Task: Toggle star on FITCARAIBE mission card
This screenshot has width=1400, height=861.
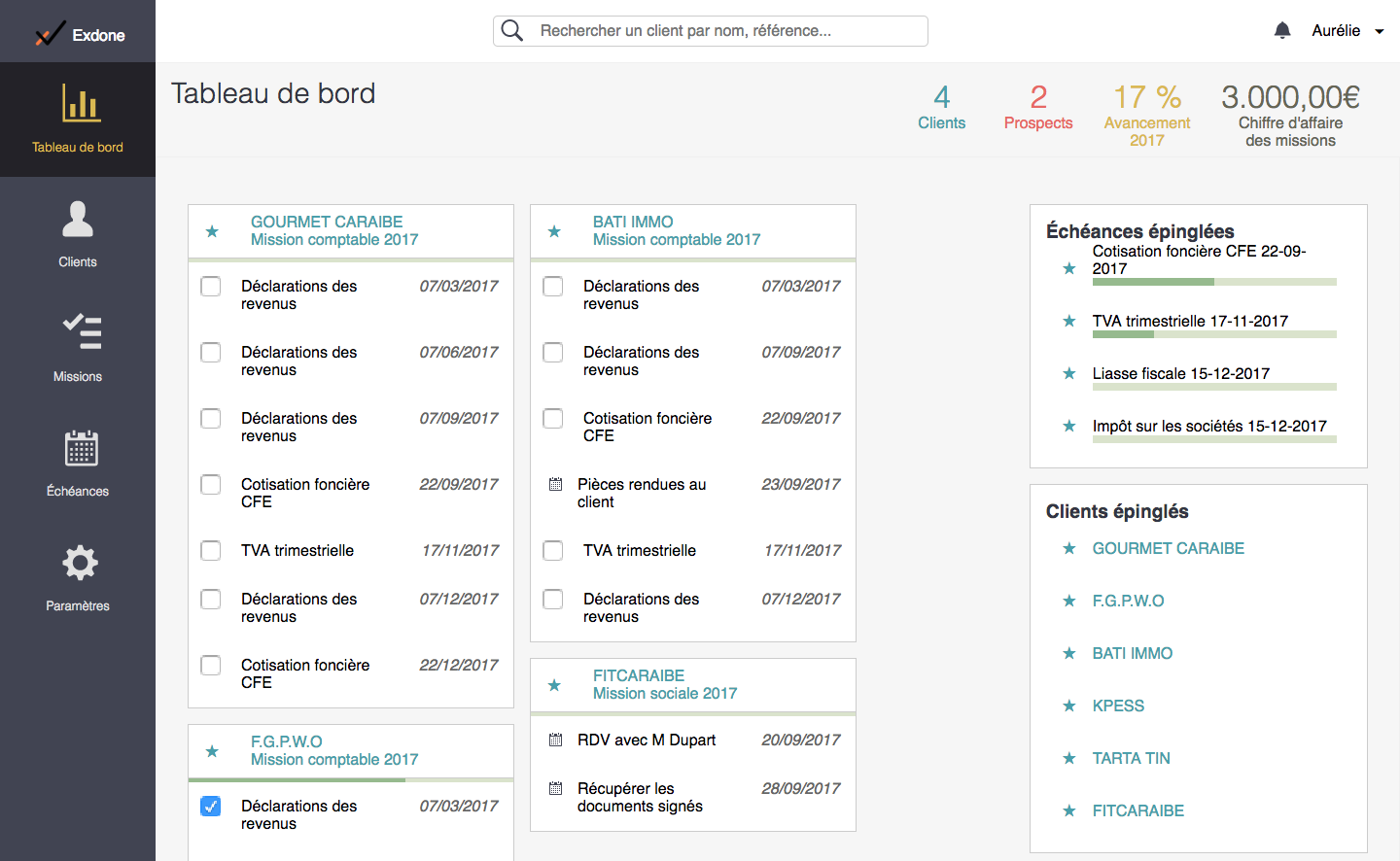Action: 554,685
